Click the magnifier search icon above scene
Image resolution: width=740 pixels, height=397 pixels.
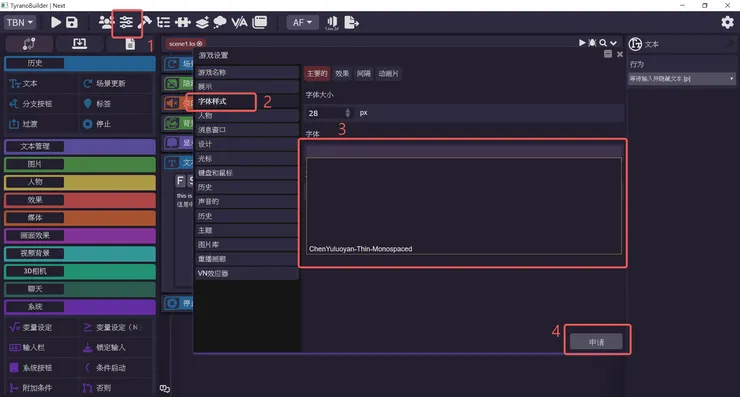(603, 43)
